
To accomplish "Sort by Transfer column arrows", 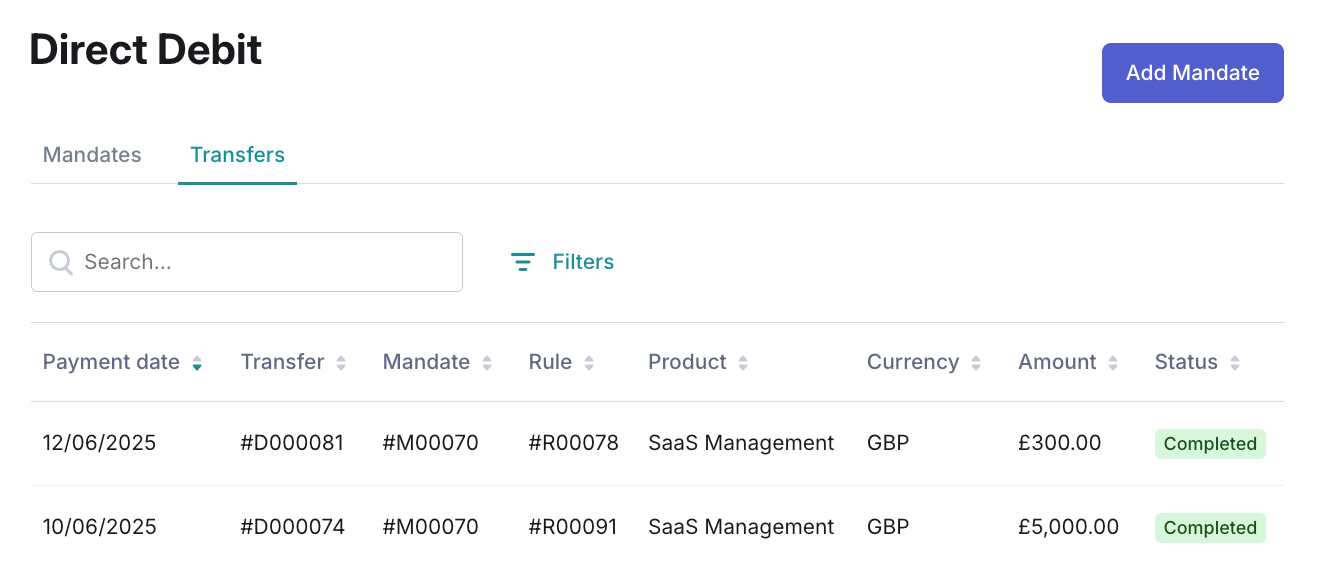I will coord(341,363).
